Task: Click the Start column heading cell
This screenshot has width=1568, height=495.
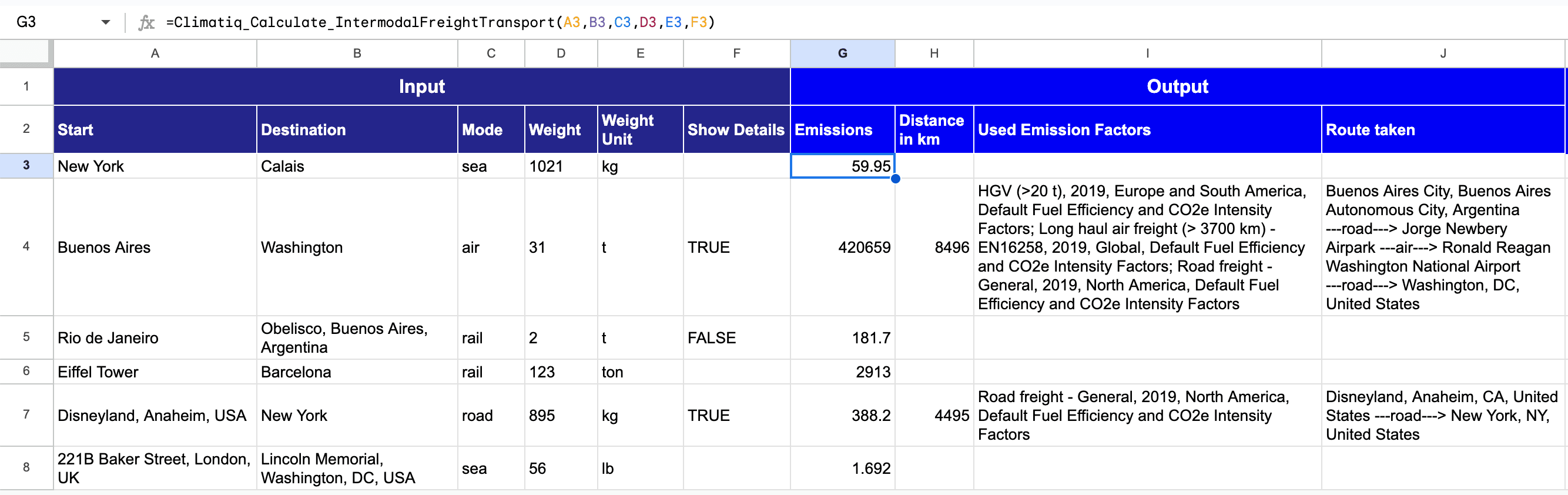Action: click(155, 129)
